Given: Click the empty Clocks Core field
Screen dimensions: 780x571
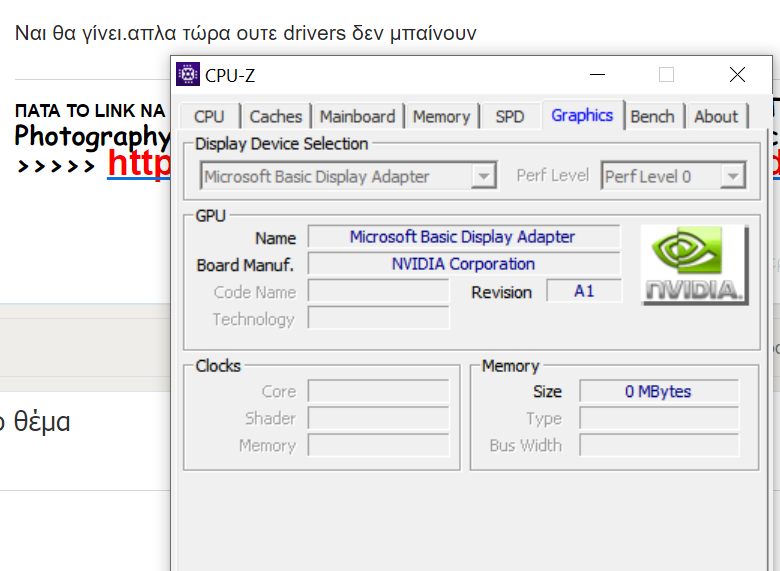Looking at the screenshot, I should (x=379, y=391).
